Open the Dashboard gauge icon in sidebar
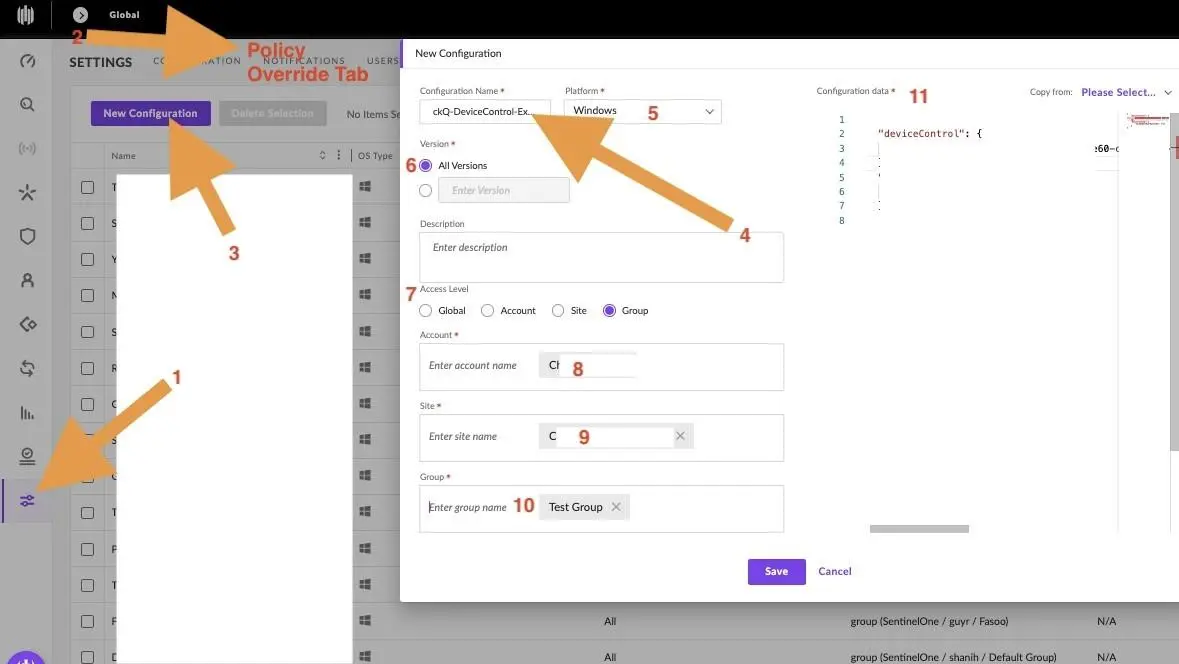The height and width of the screenshot is (664, 1179). 27,61
